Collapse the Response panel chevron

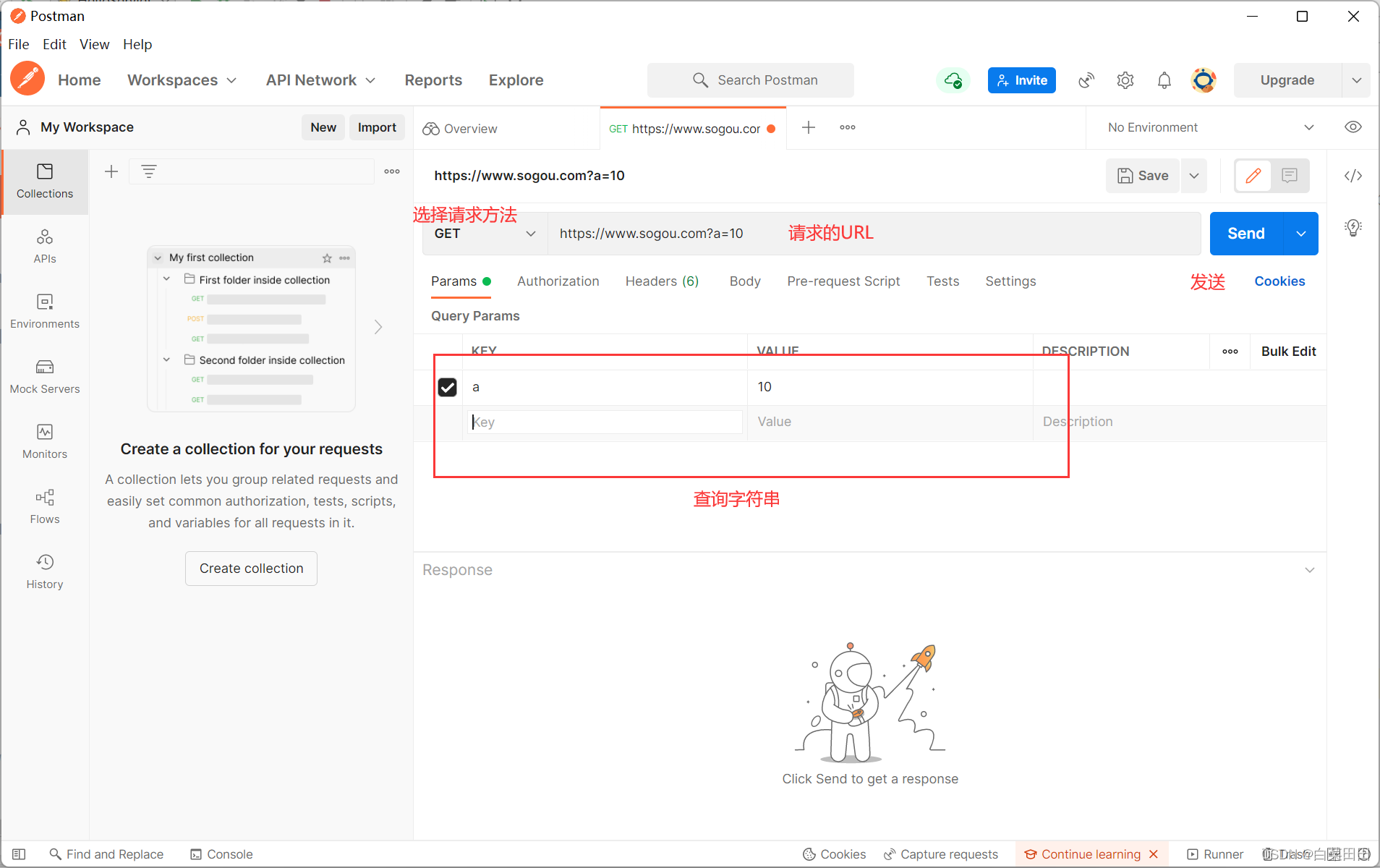coord(1310,570)
